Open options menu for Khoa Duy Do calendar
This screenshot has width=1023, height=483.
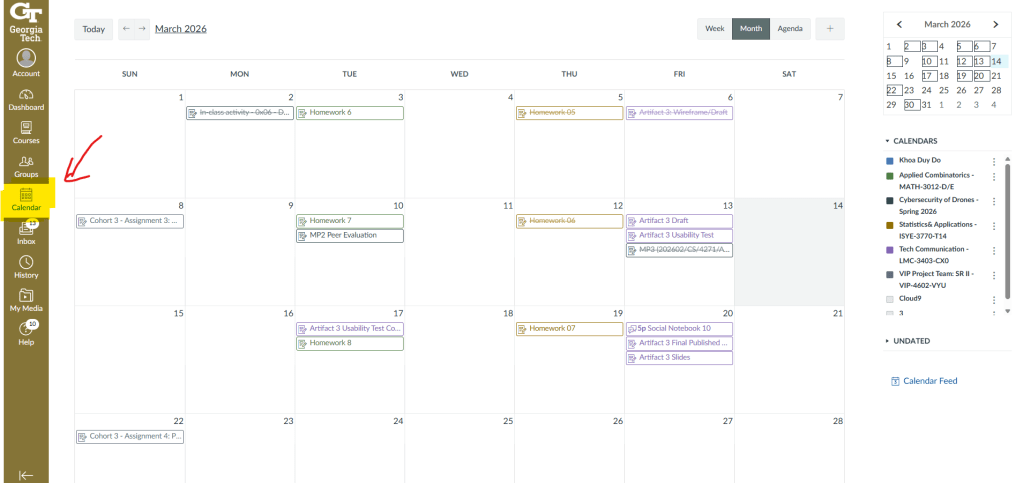pyautogui.click(x=994, y=161)
